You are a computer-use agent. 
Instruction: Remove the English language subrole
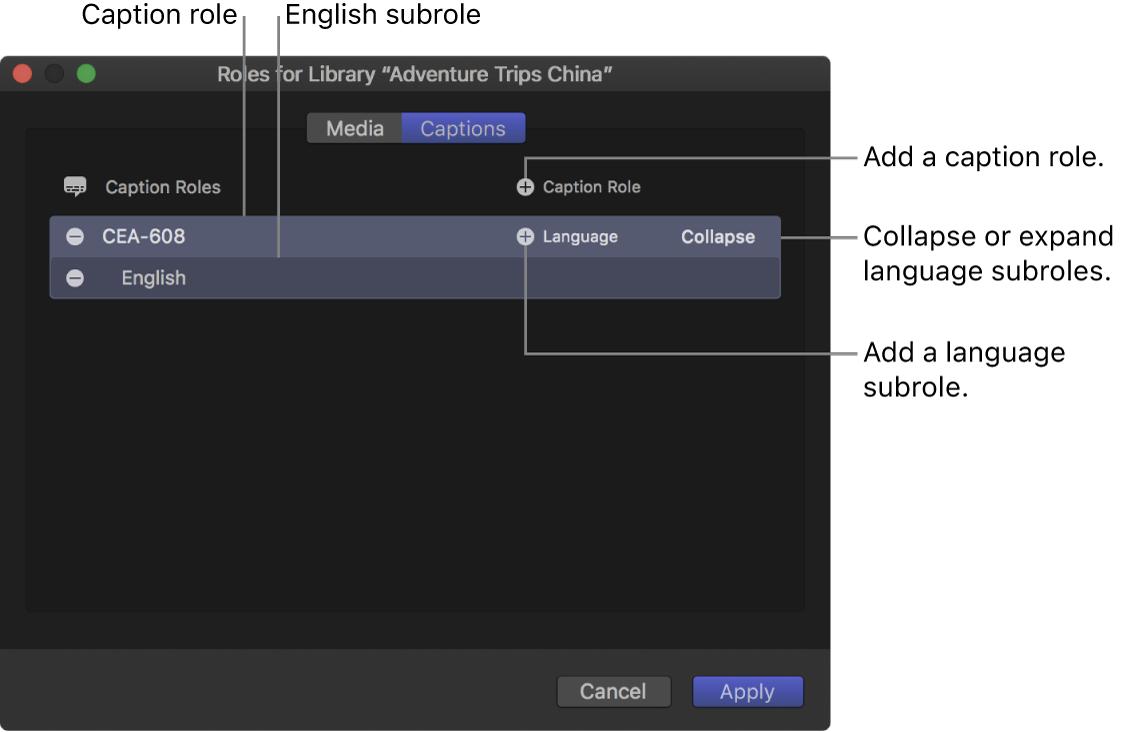(75, 278)
